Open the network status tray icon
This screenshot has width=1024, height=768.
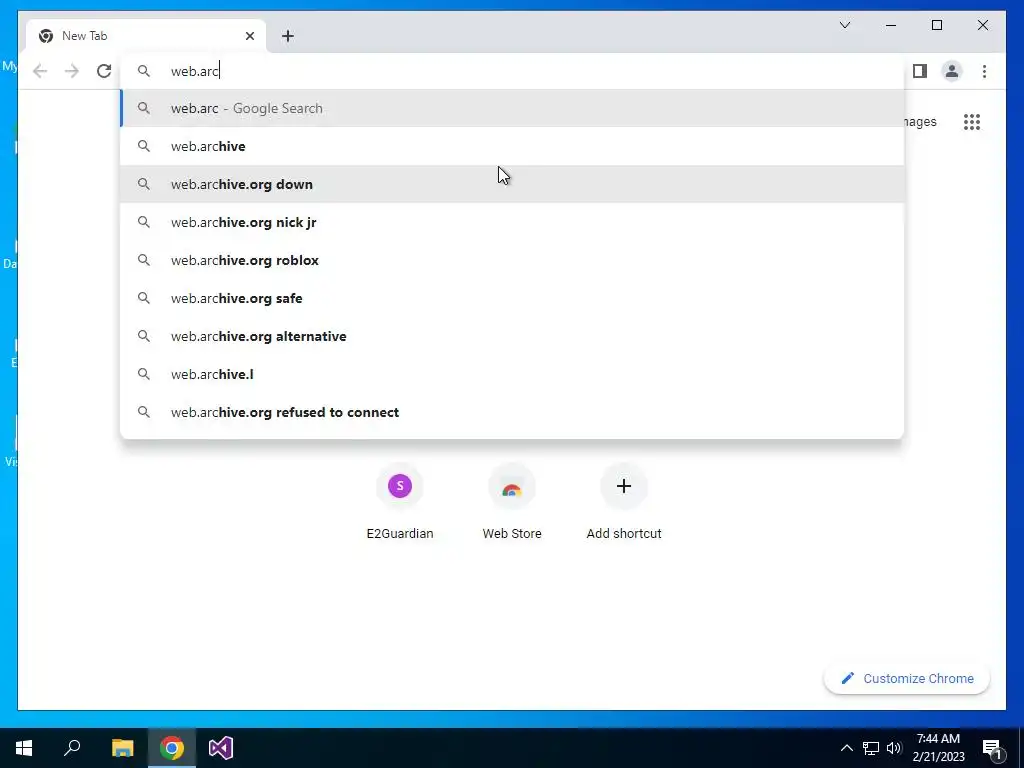(871, 748)
